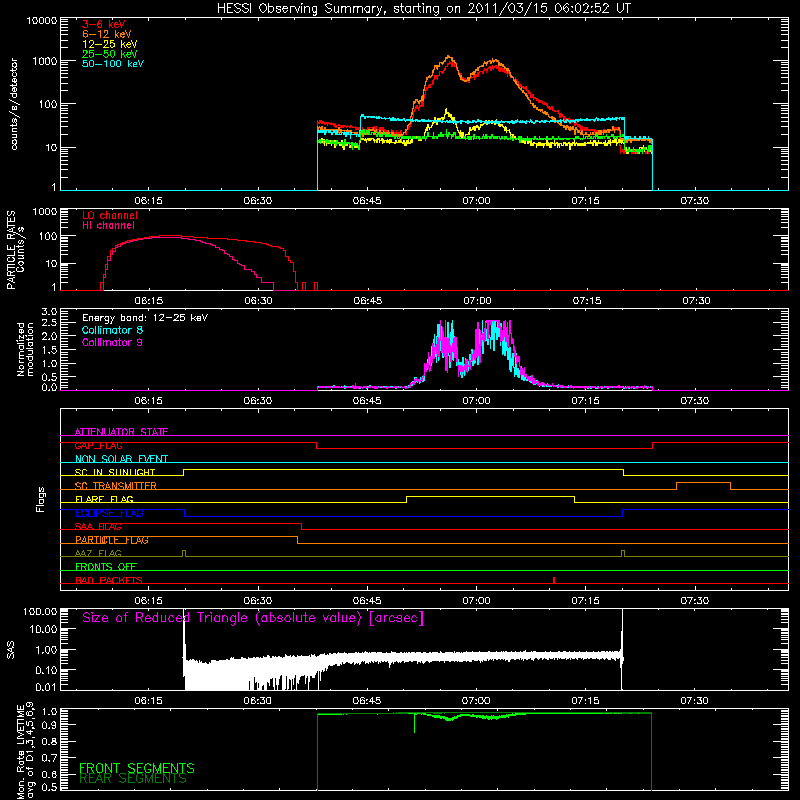Viewport: 800px width, 800px height.
Task: Click the red tick on the BAD_PACKETS line
Action: pyautogui.click(x=554, y=580)
